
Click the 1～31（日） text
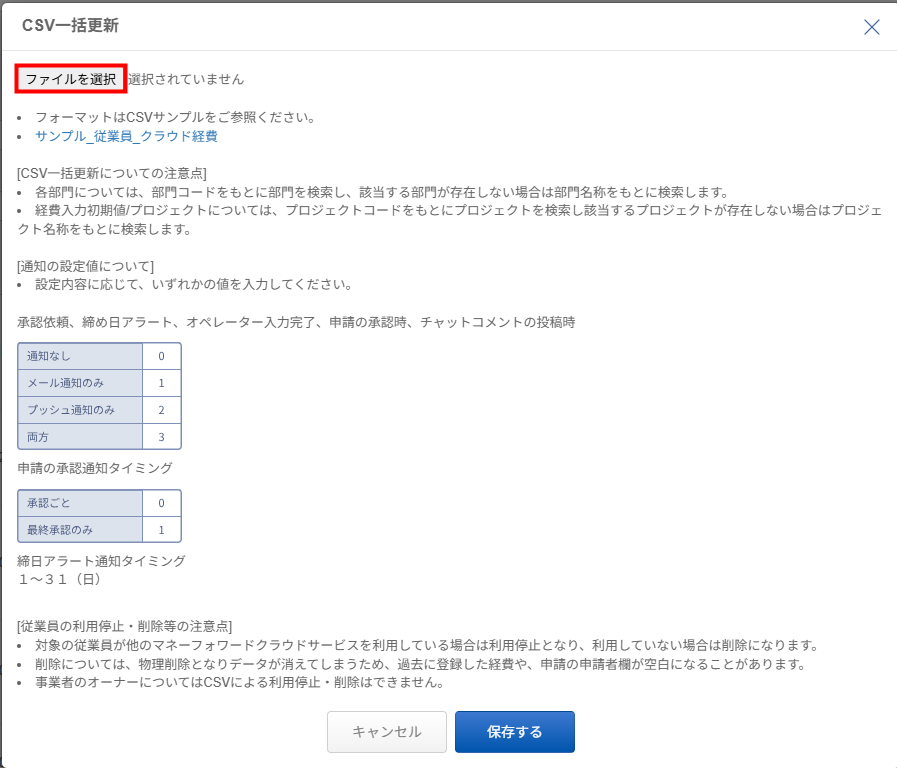(60, 579)
